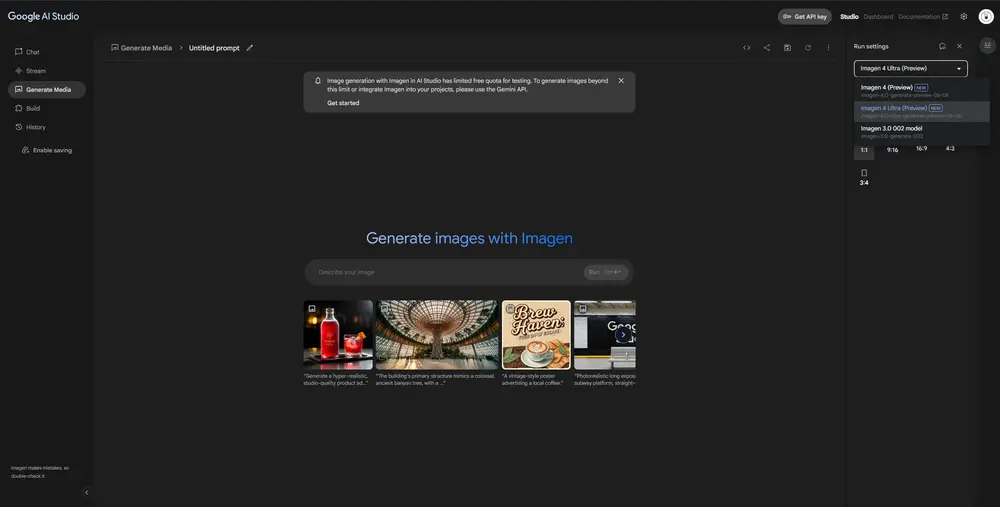Click the reset/refresh prompt icon
The height and width of the screenshot is (507, 1000).
[807, 48]
